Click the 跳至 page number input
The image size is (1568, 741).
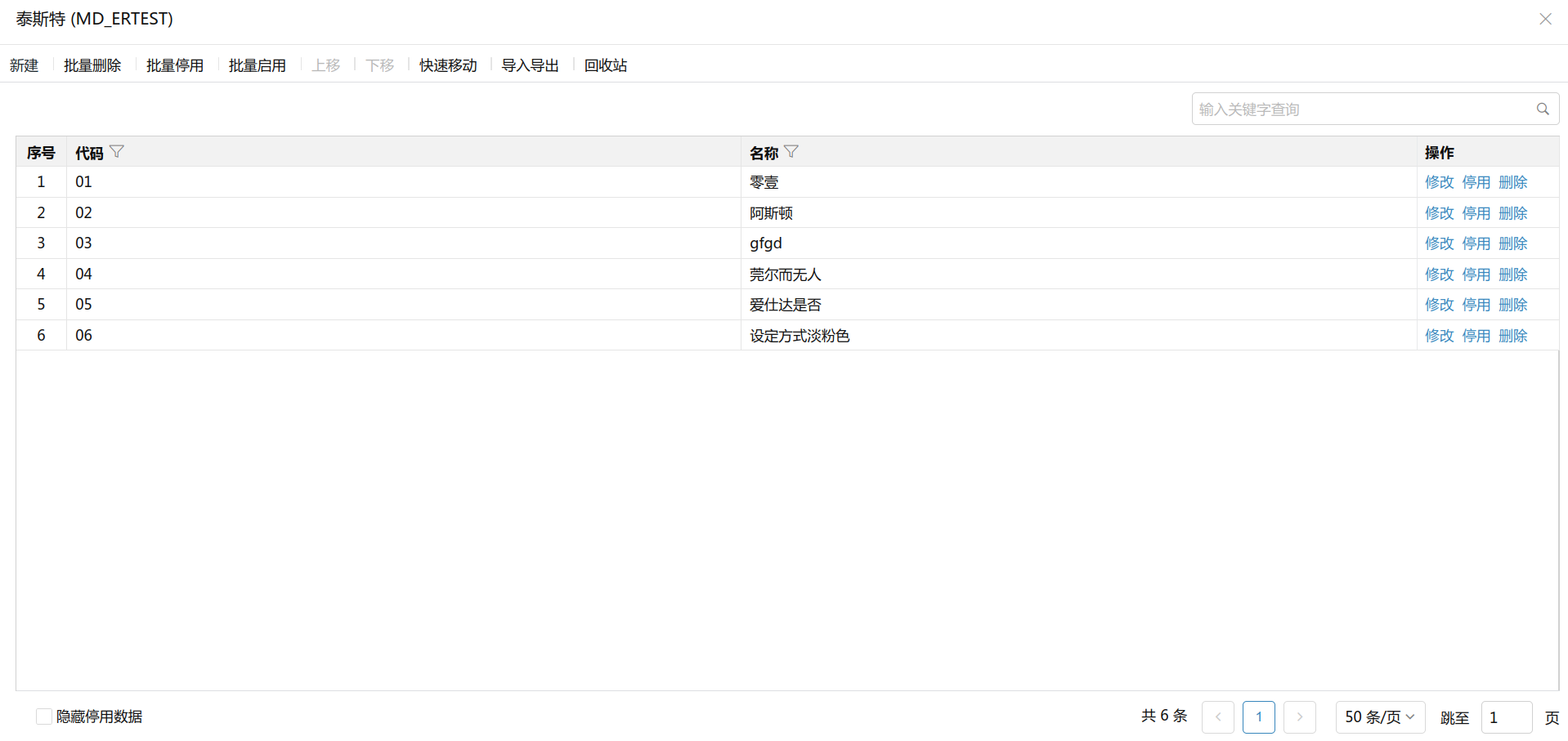coord(1506,717)
